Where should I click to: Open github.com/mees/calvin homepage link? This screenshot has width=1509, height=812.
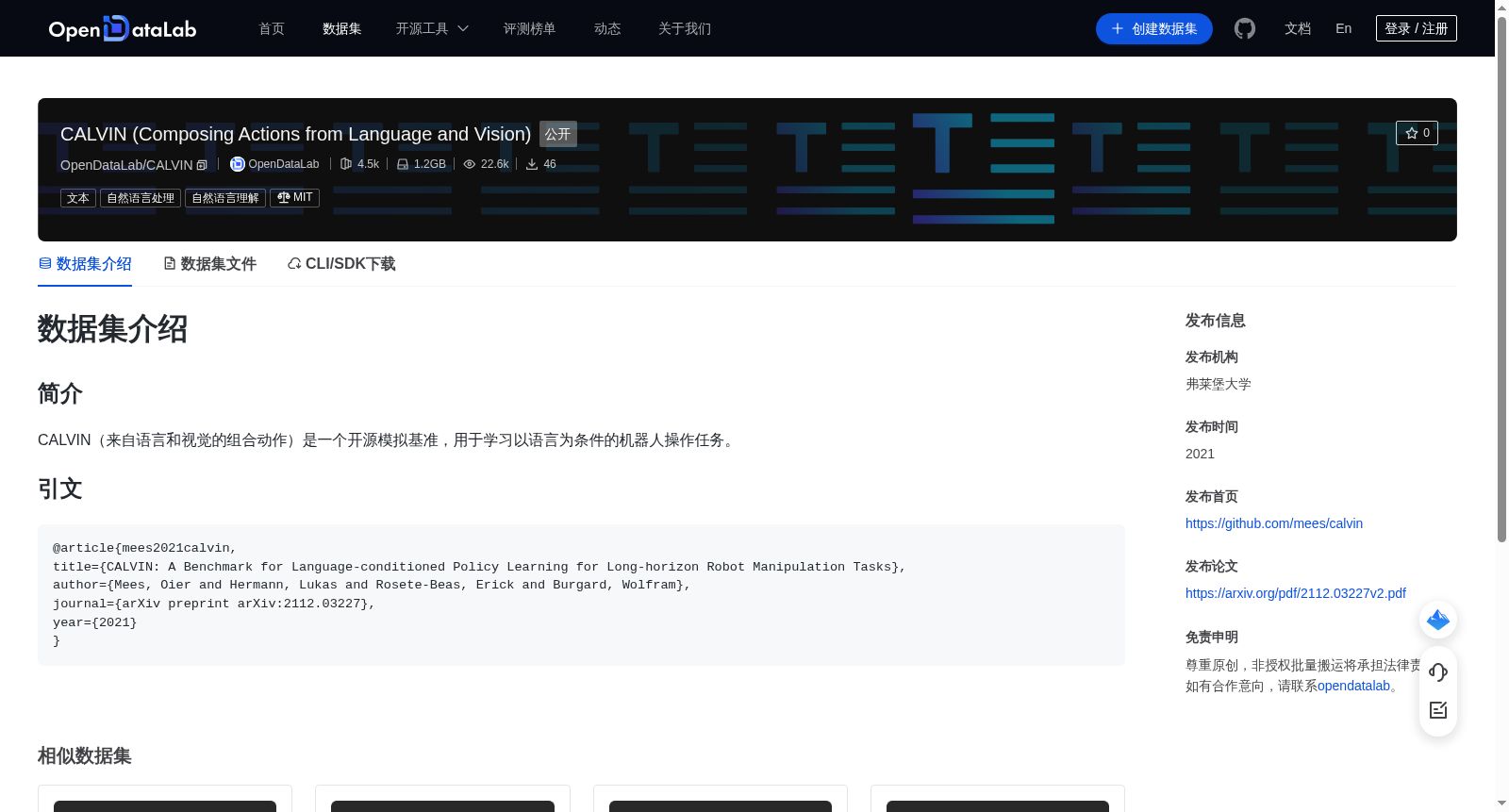point(1274,523)
